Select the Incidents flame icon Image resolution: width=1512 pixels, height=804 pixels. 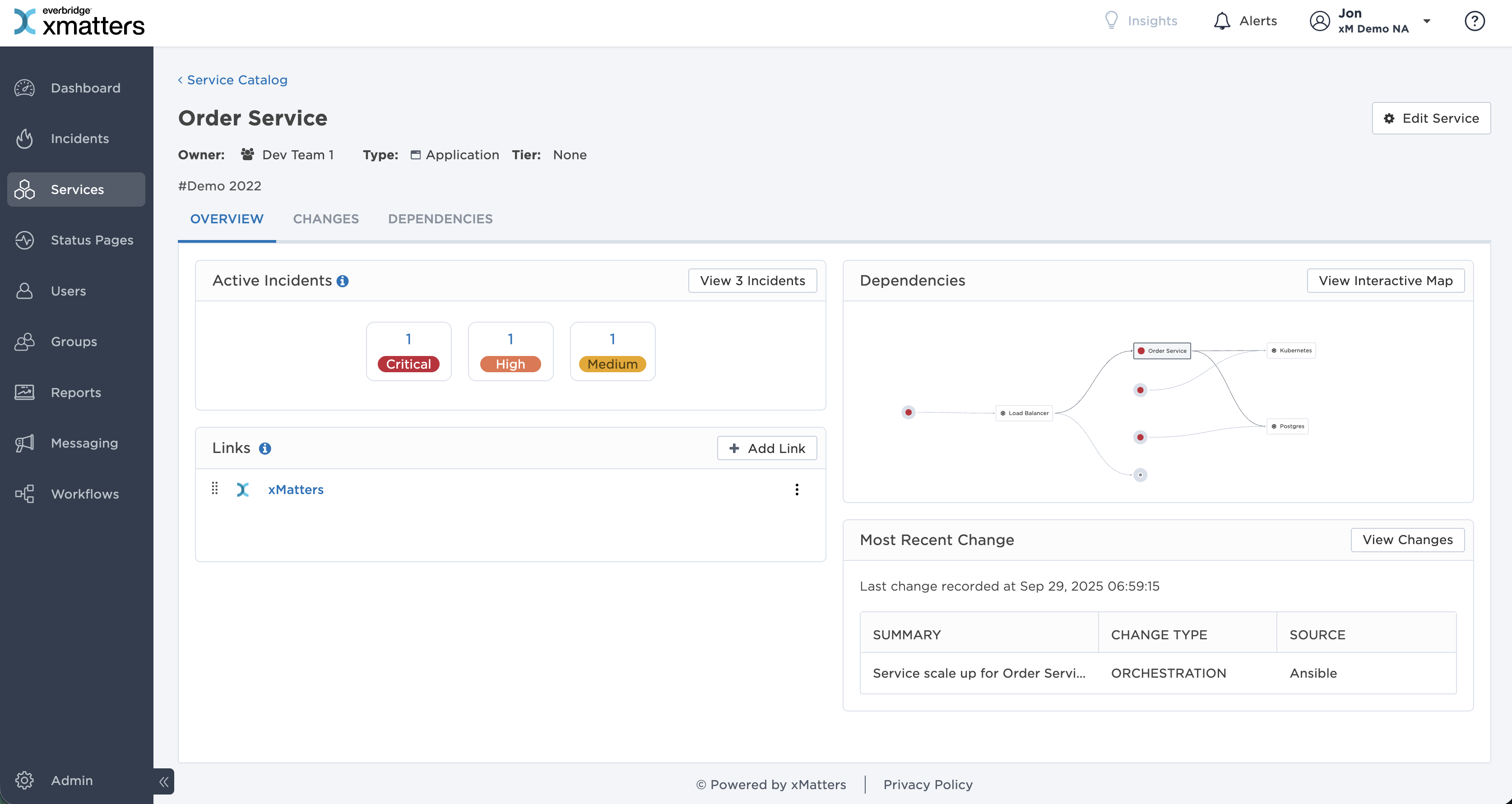coord(25,139)
